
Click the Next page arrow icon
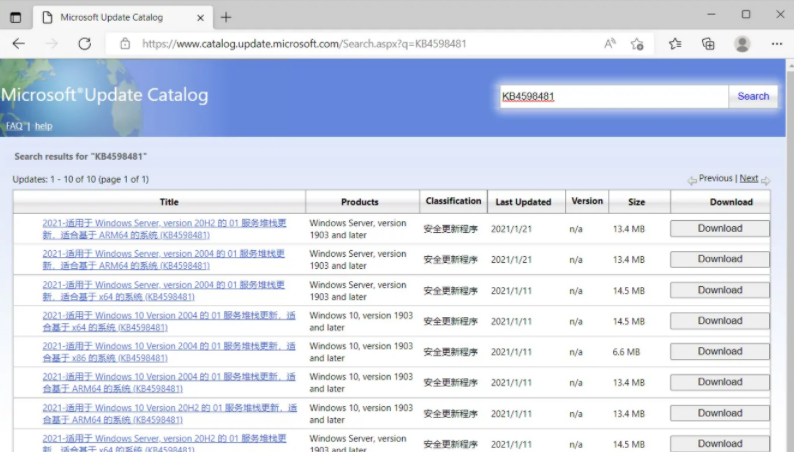click(x=765, y=180)
